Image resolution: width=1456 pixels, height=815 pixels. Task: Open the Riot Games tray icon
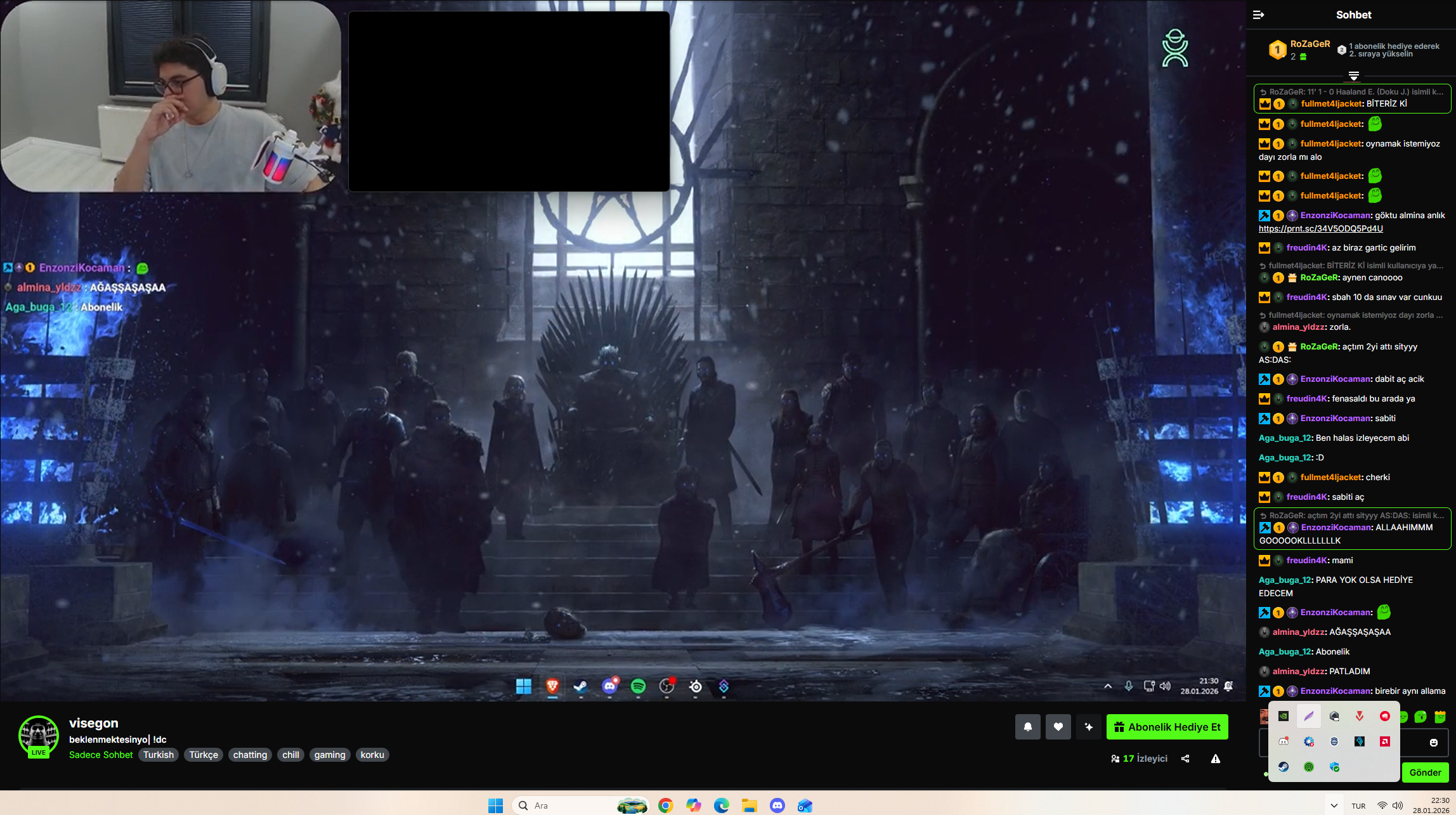pos(1385,716)
